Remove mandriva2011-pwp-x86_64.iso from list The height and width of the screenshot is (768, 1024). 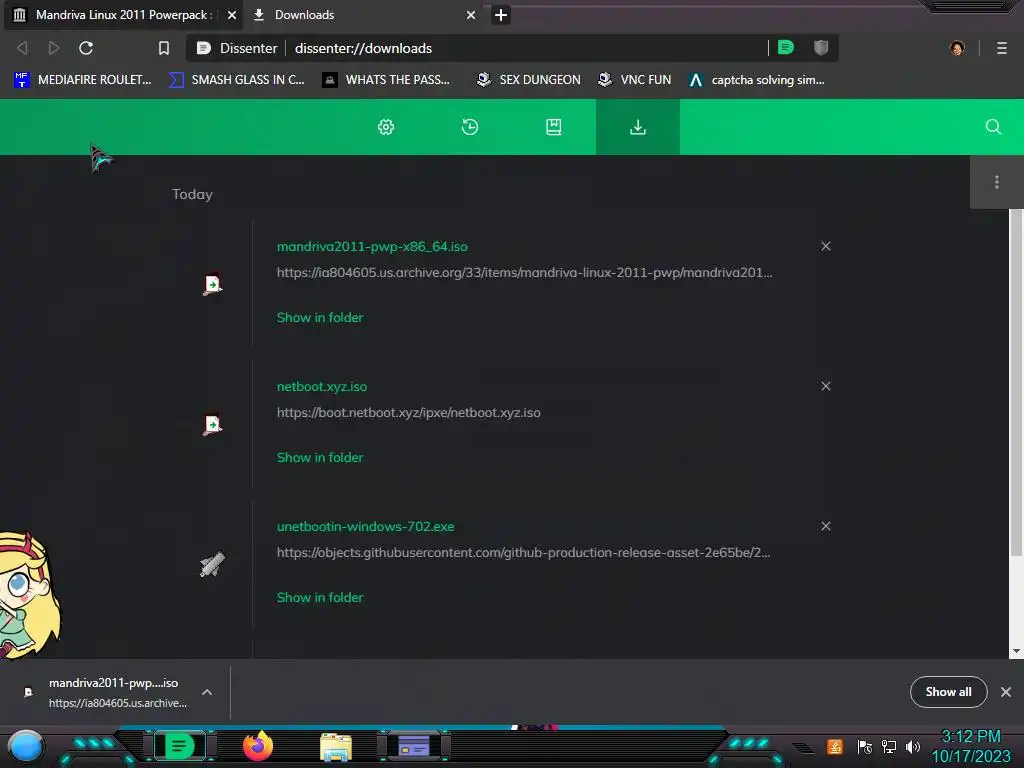tap(825, 246)
